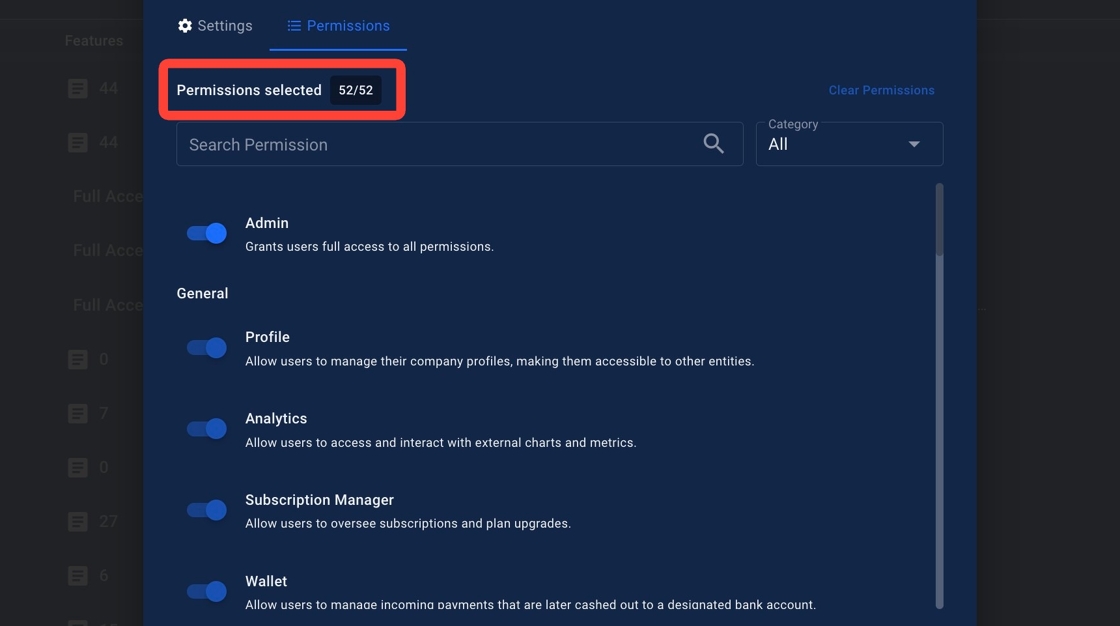Image resolution: width=1120 pixels, height=626 pixels.
Task: Click the background document icon beside 7
Action: [x=78, y=414]
